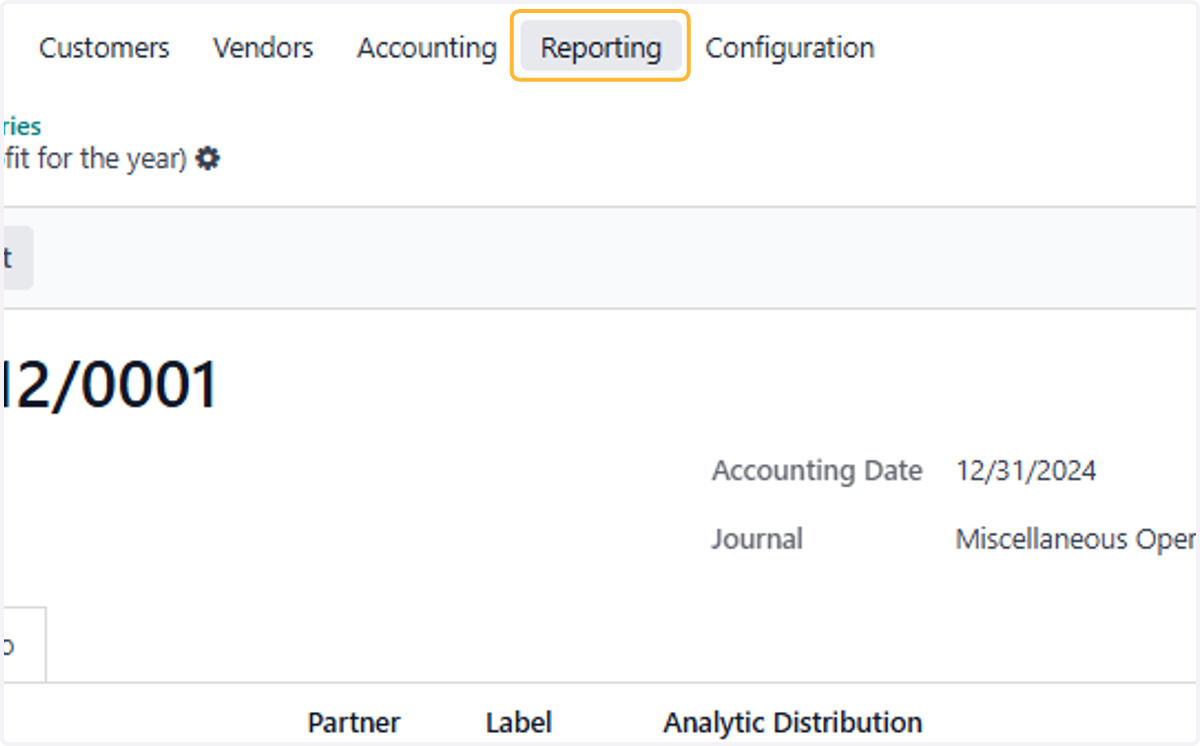Open the Configuration menu

pyautogui.click(x=790, y=47)
